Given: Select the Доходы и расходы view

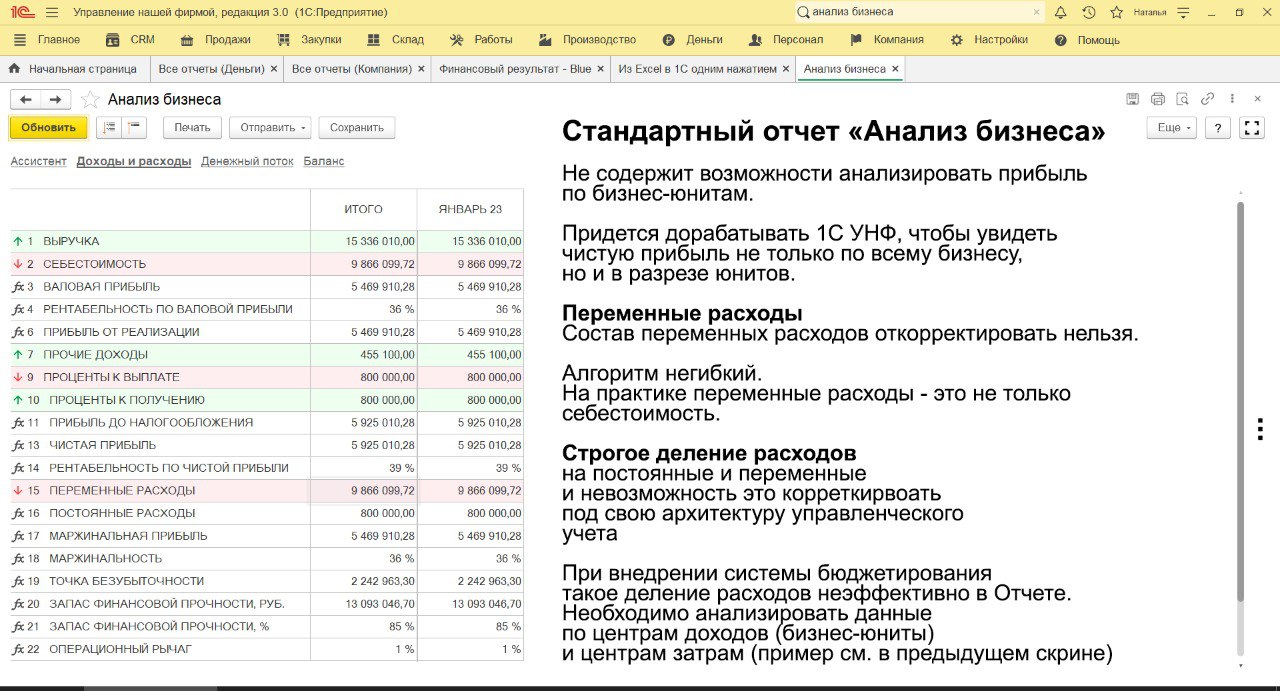Looking at the screenshot, I should [134, 161].
